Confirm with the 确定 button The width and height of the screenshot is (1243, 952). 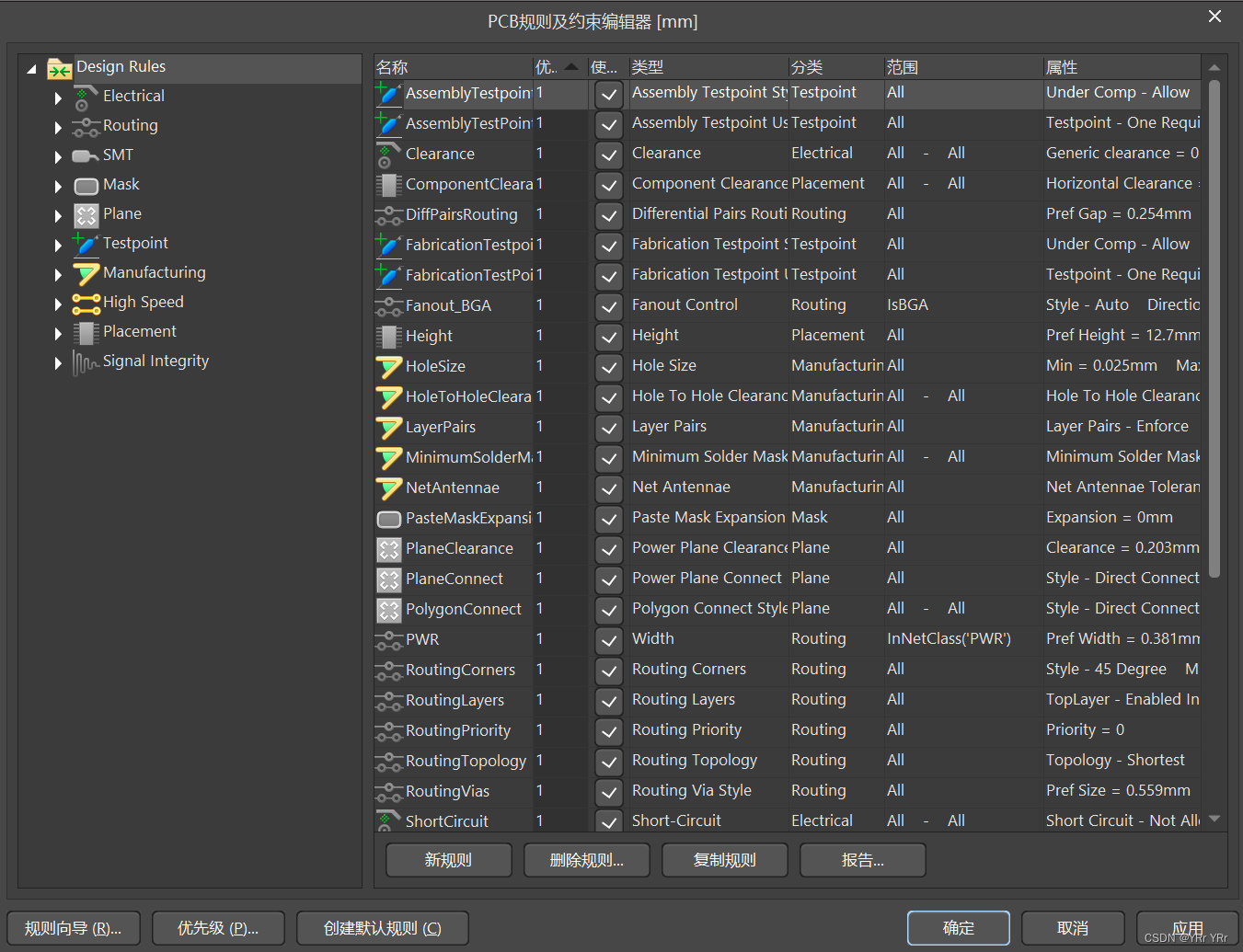point(959,928)
